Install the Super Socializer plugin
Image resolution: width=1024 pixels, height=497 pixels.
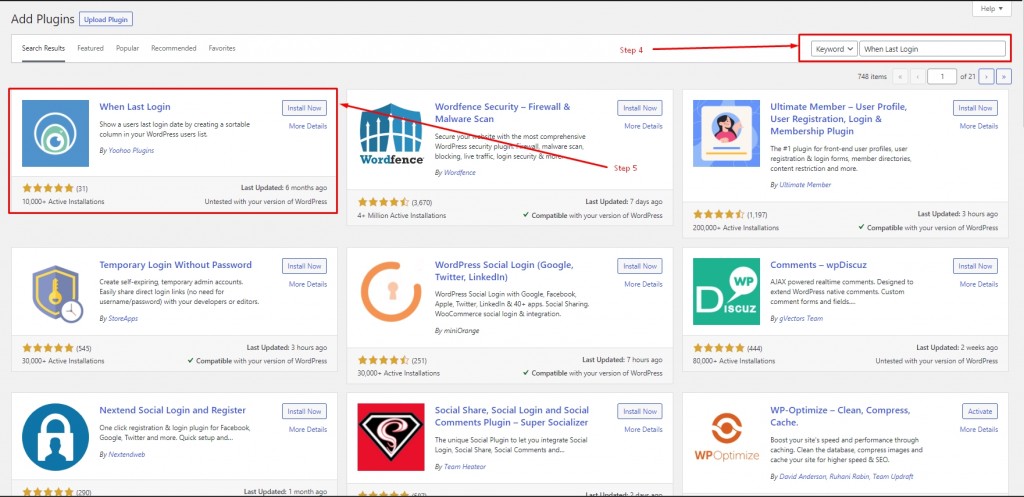640,411
